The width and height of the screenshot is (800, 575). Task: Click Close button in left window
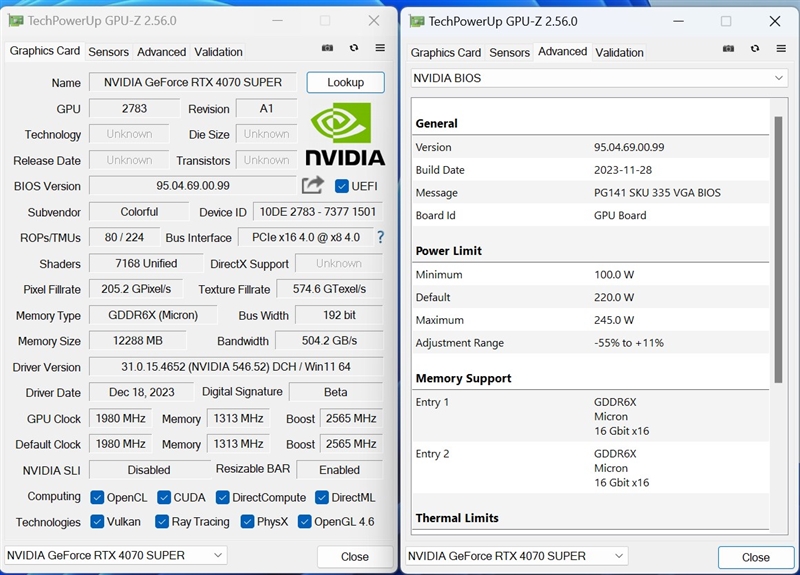355,557
